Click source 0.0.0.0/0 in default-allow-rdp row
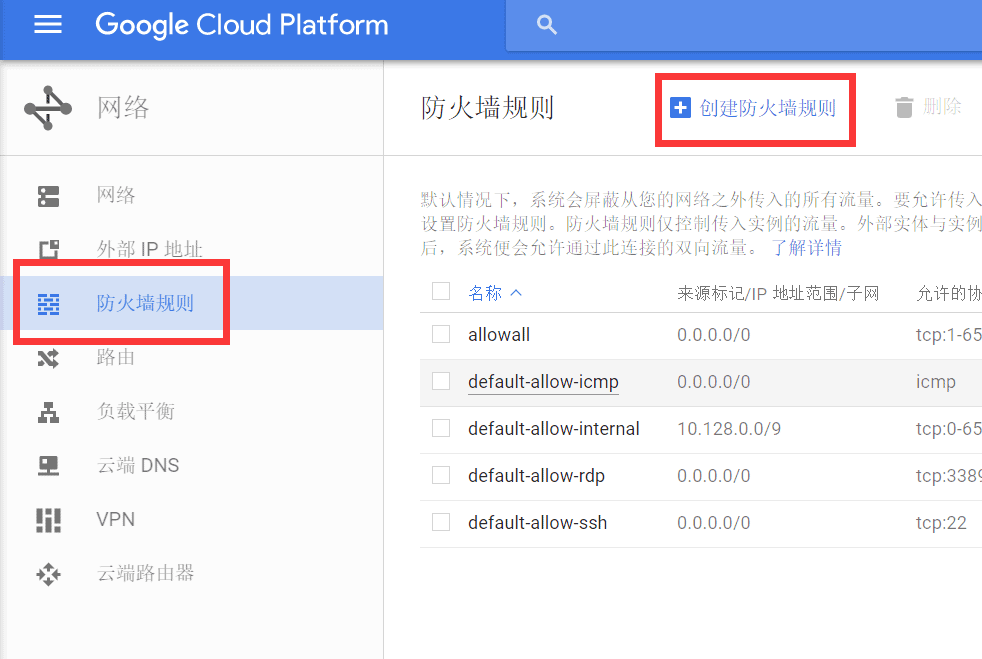 coord(713,475)
